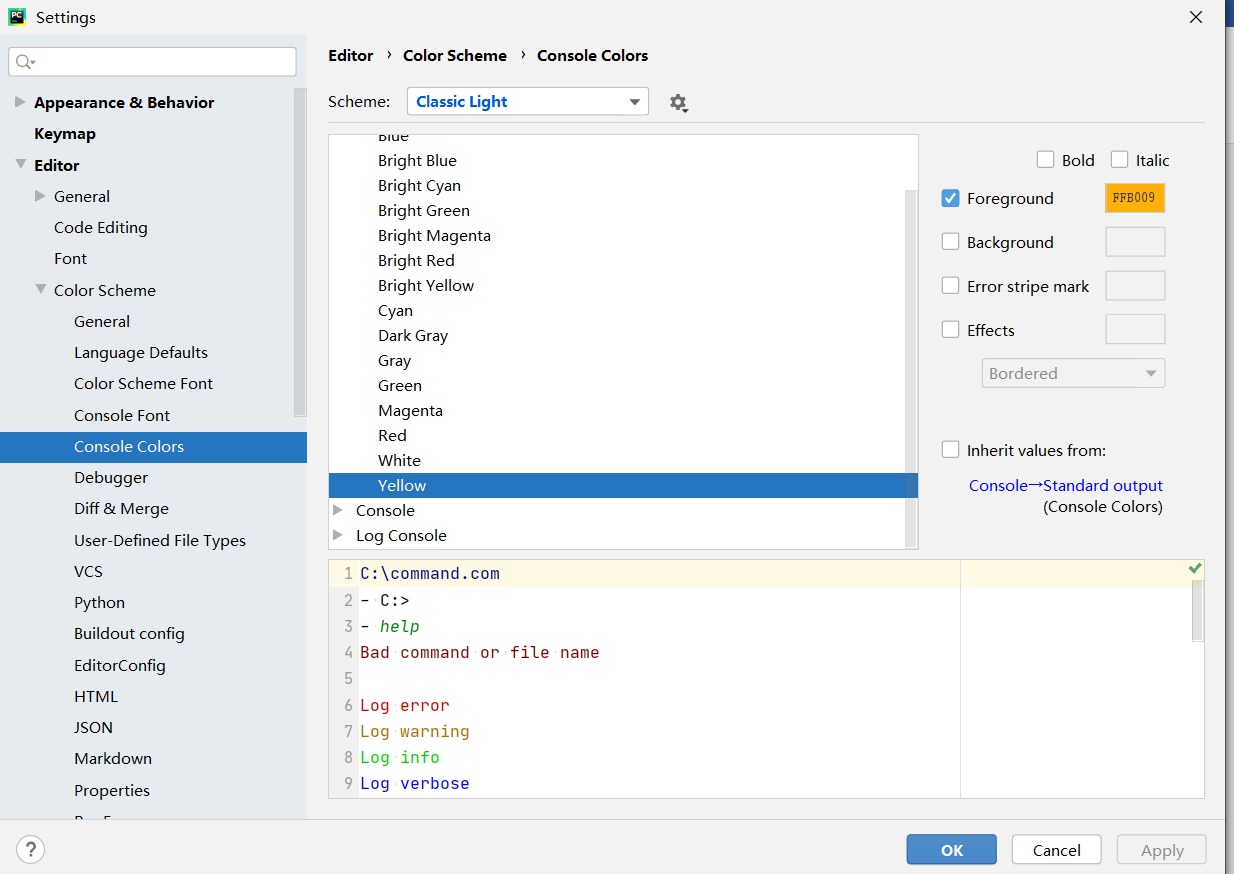Click the PyCharm logo in title bar

[x=17, y=17]
